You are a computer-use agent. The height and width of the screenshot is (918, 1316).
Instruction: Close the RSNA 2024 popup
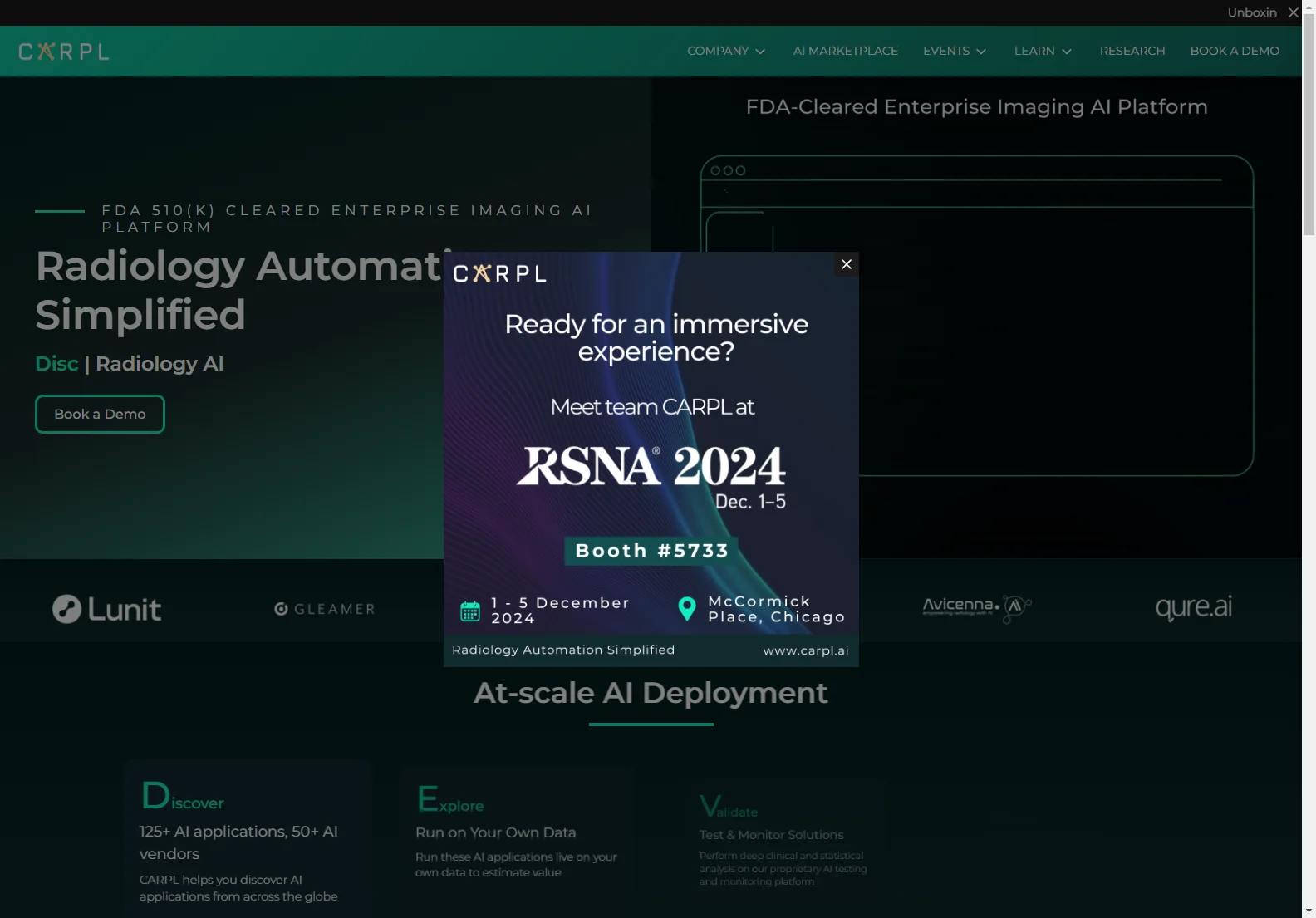point(846,264)
